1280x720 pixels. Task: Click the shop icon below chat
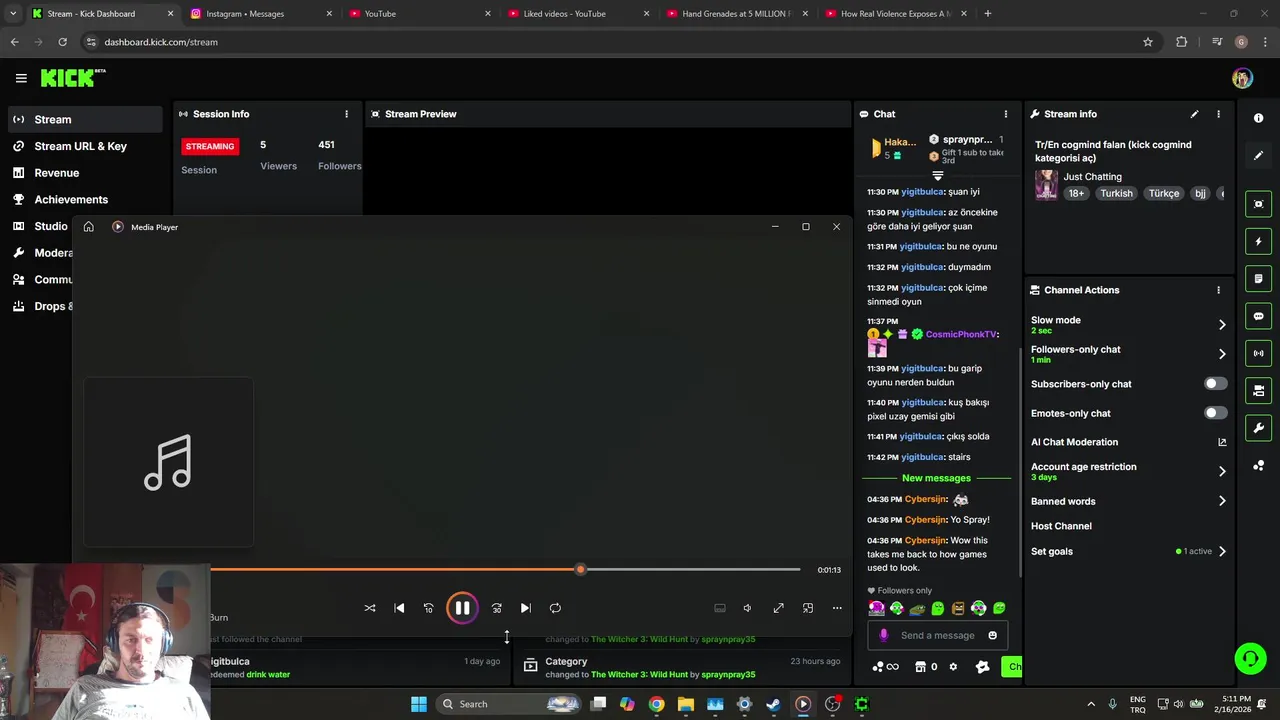921,667
